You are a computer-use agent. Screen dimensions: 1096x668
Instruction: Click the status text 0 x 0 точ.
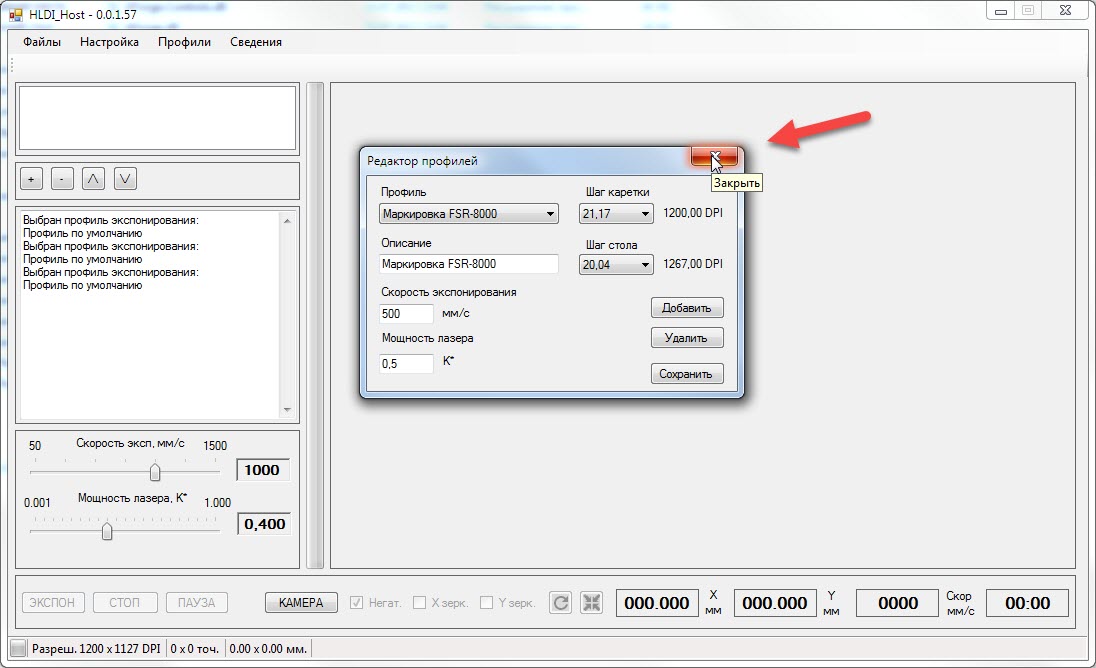point(194,648)
